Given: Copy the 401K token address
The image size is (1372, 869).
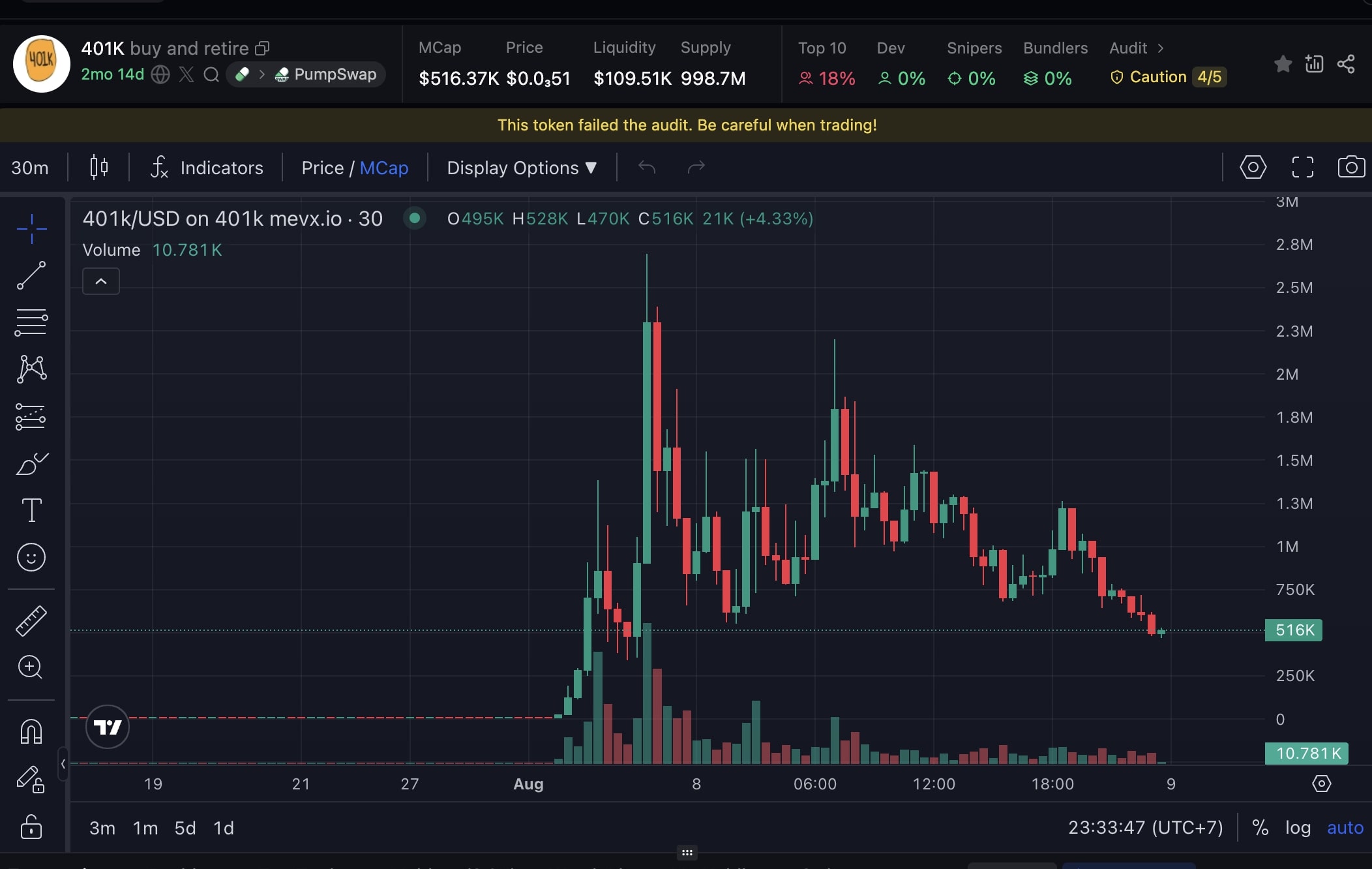Looking at the screenshot, I should pyautogui.click(x=262, y=48).
